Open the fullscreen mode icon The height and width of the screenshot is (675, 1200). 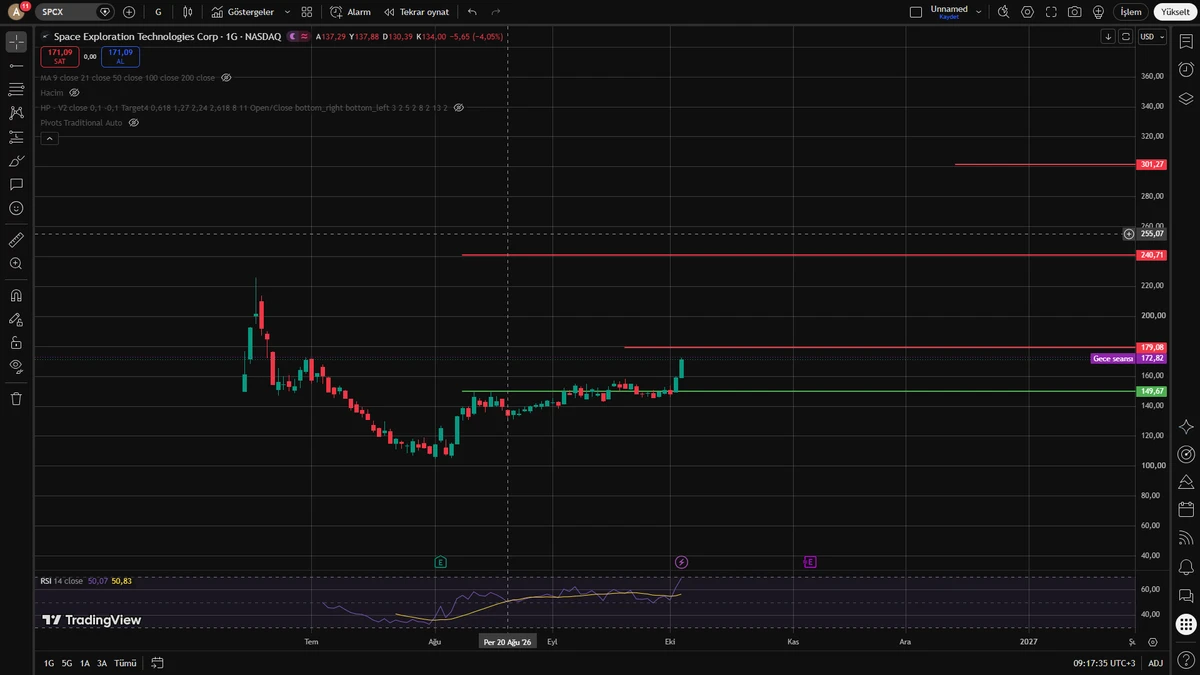[1051, 12]
